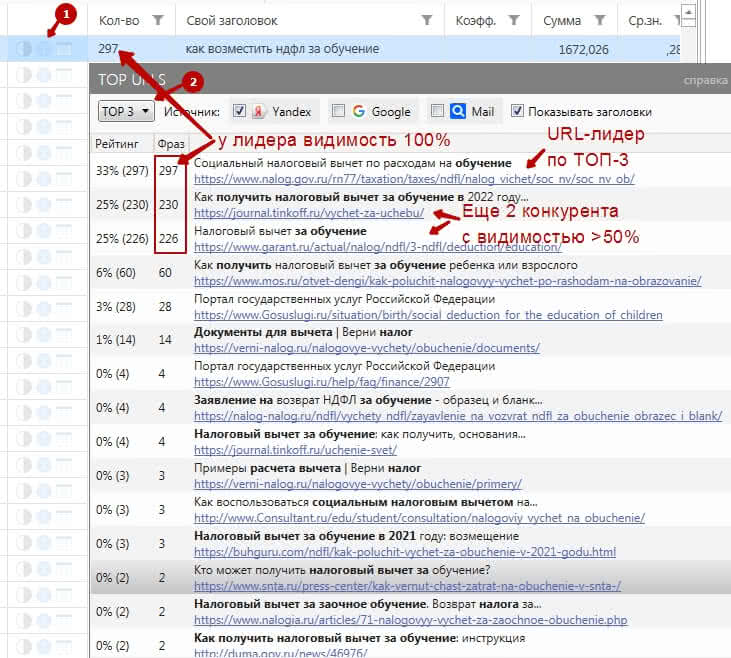The height and width of the screenshot is (658, 731).
Task: Open the journal.tinkoff.ru/vychet-za-uchebu link
Action: tap(309, 213)
